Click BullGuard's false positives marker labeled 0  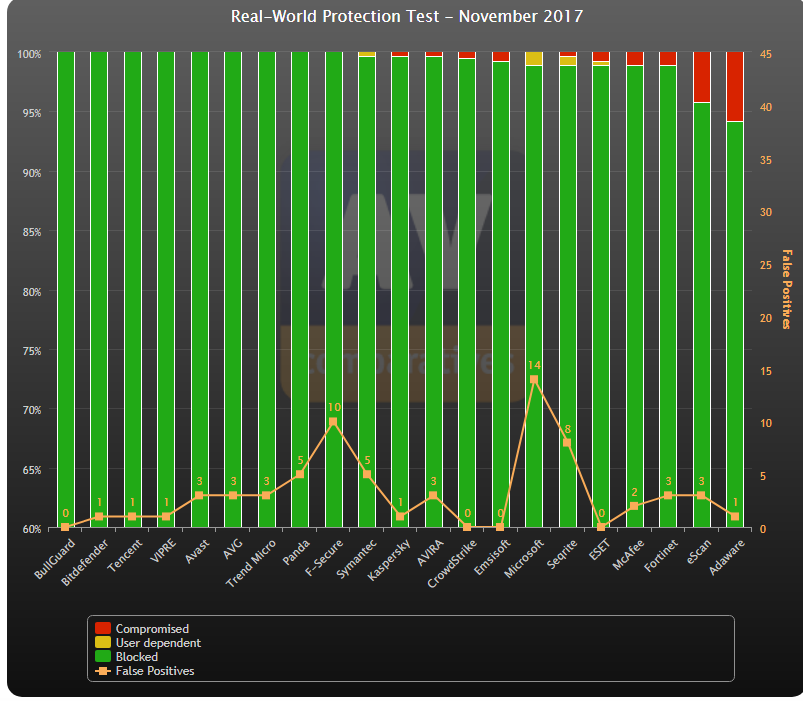click(65, 527)
